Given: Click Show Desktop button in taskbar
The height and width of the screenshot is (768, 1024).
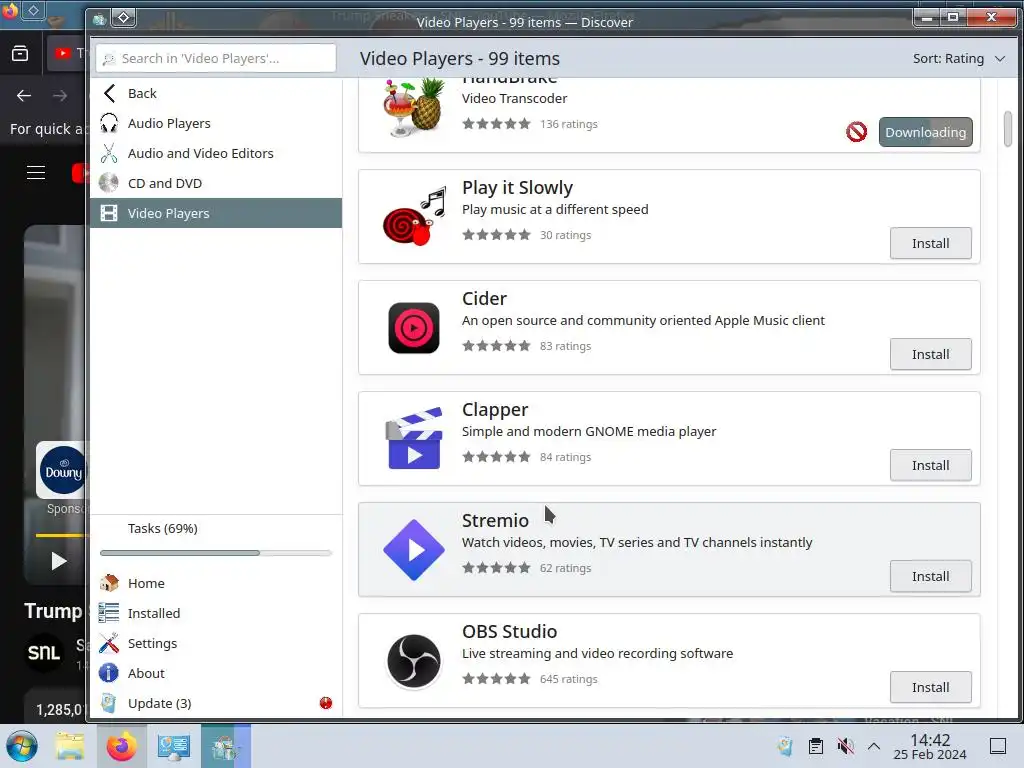Looking at the screenshot, I should coord(998,746).
